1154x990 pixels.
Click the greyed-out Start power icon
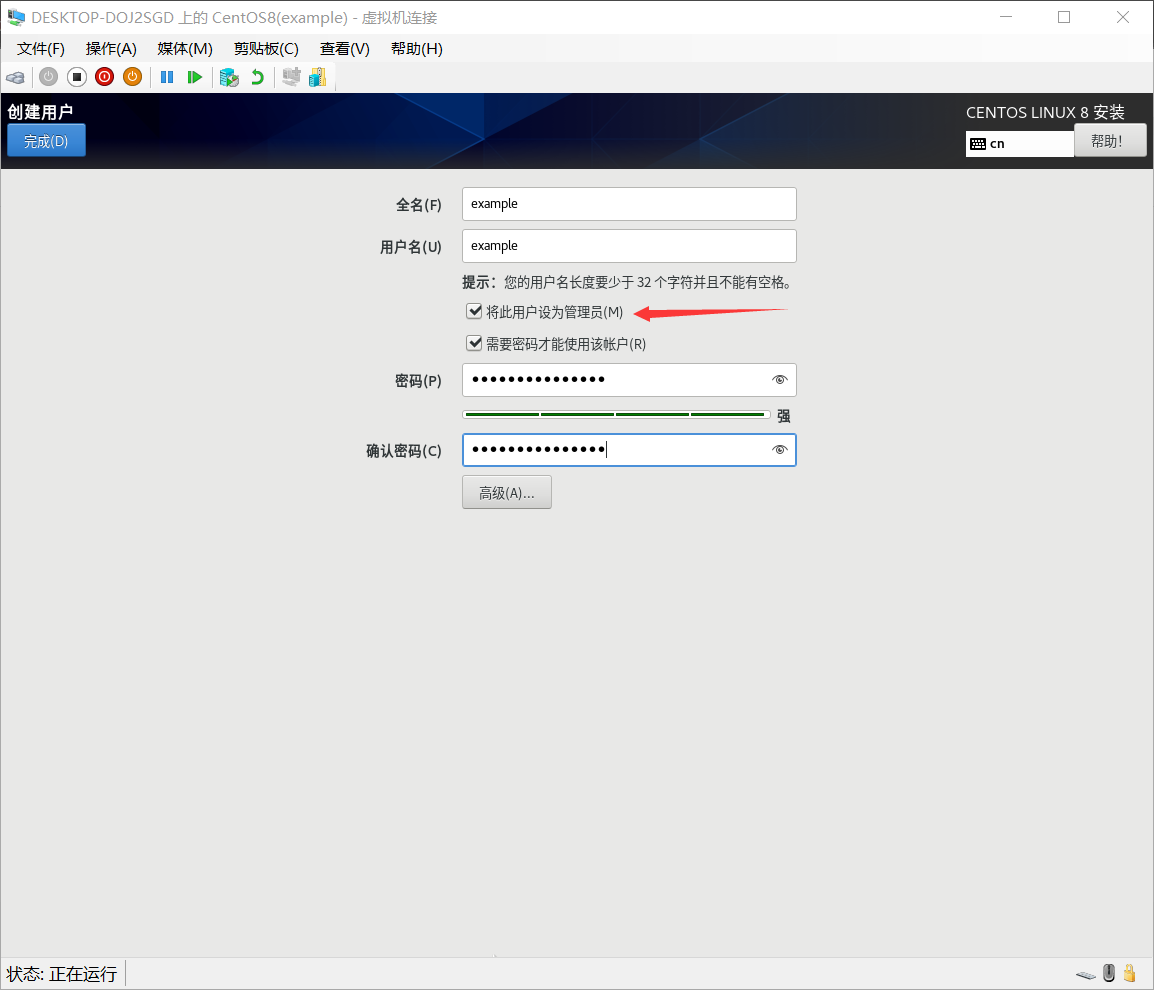tap(49, 77)
